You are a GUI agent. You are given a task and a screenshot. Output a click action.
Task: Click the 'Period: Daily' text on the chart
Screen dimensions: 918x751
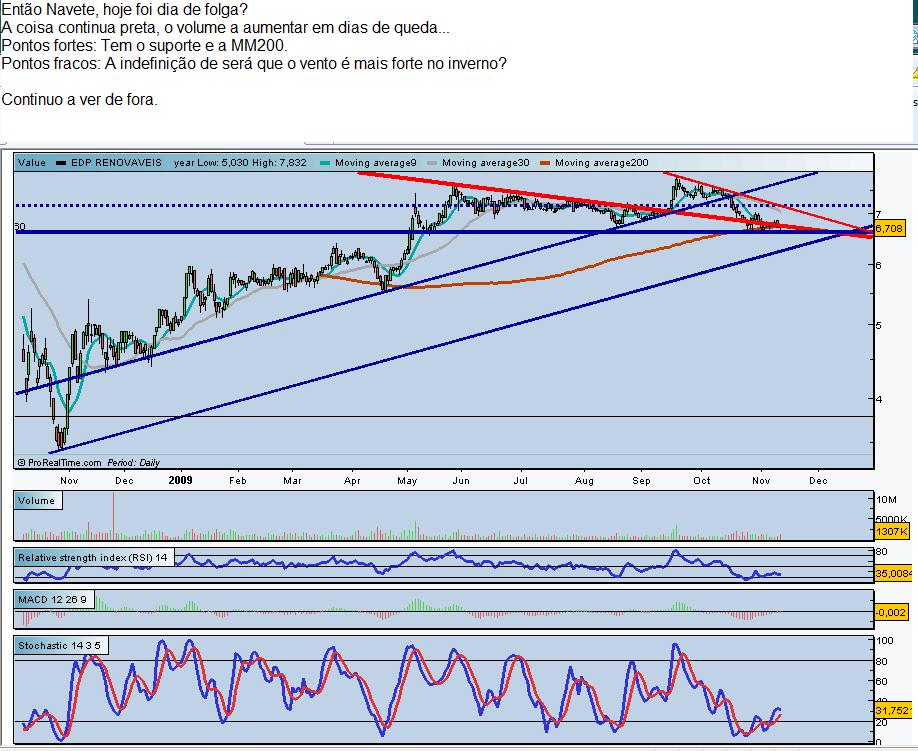pos(133,462)
